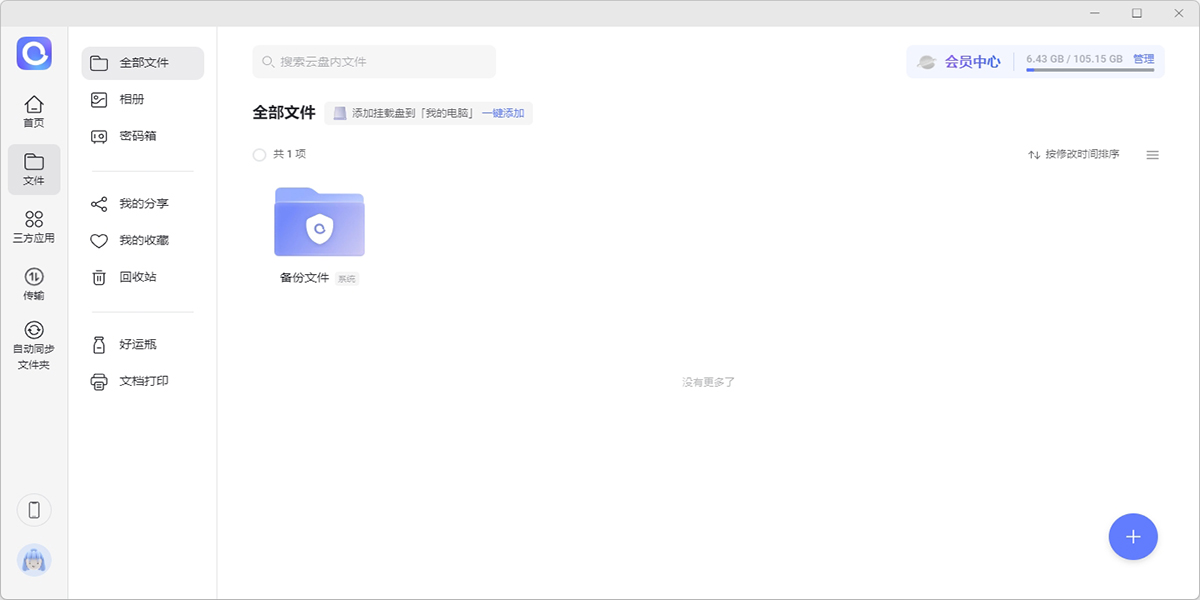Go to the 首页 home section
Image resolution: width=1200 pixels, height=600 pixels.
[34, 111]
